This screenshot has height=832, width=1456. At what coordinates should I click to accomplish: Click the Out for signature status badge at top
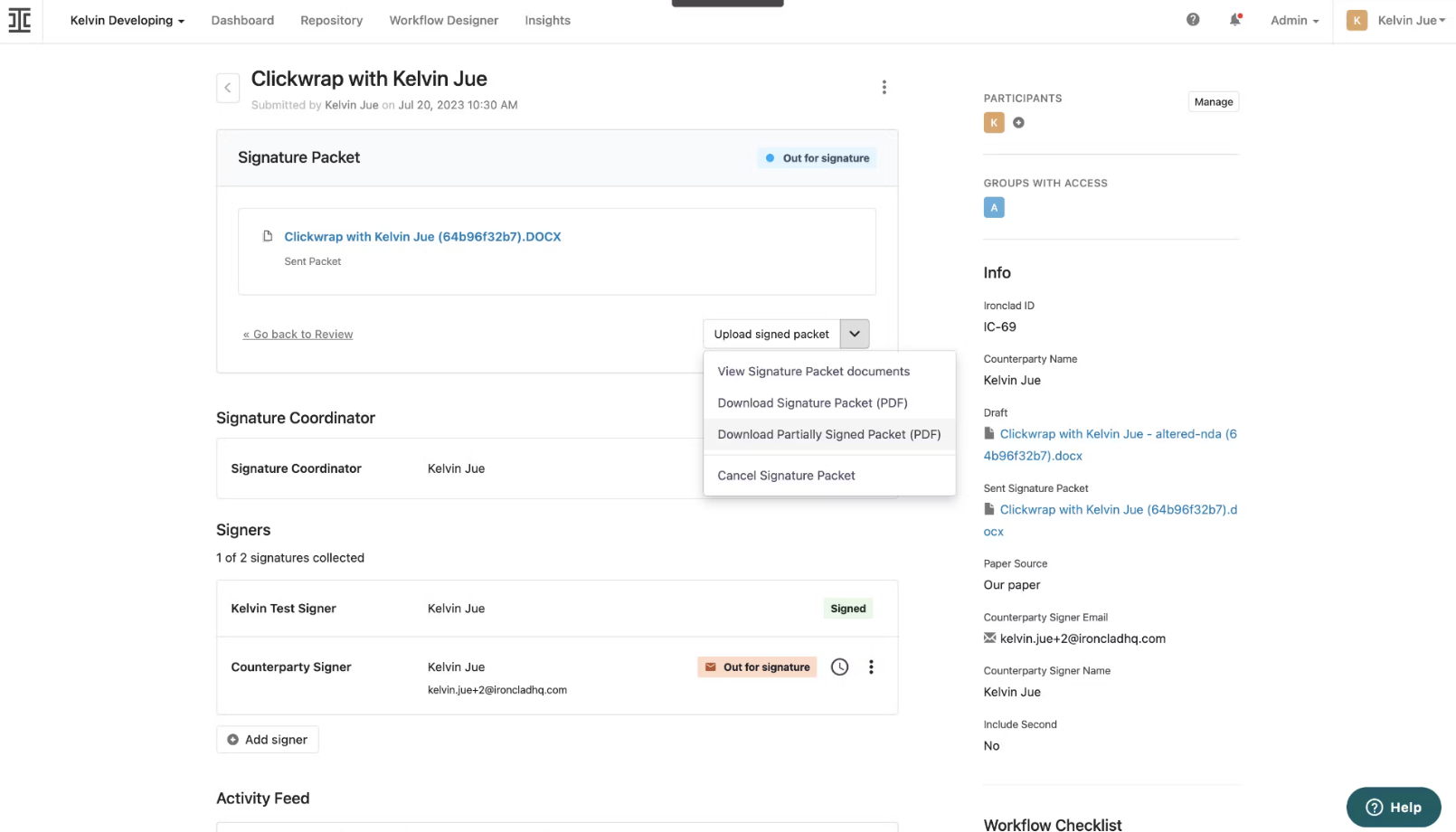pyautogui.click(x=817, y=158)
